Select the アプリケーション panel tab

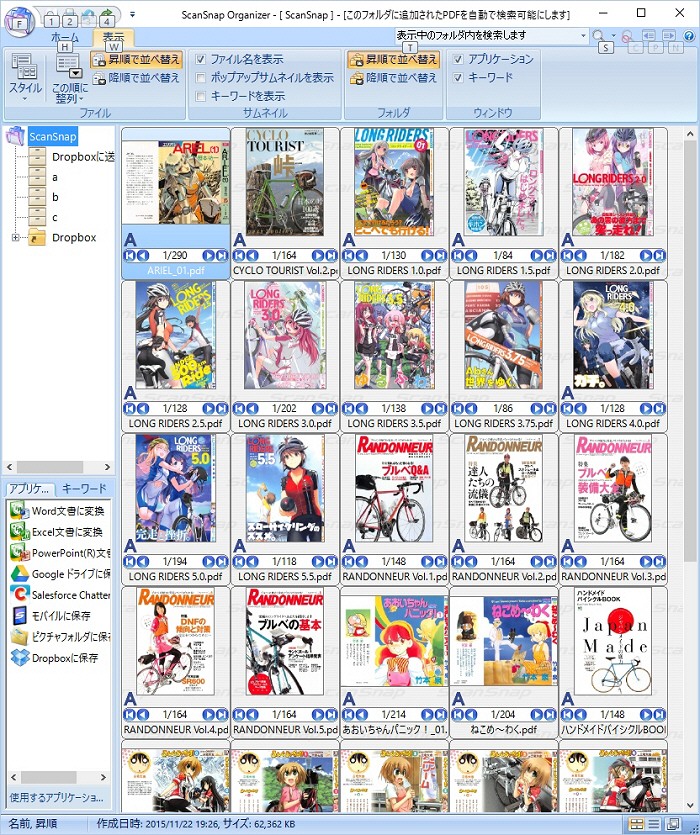coord(29,488)
